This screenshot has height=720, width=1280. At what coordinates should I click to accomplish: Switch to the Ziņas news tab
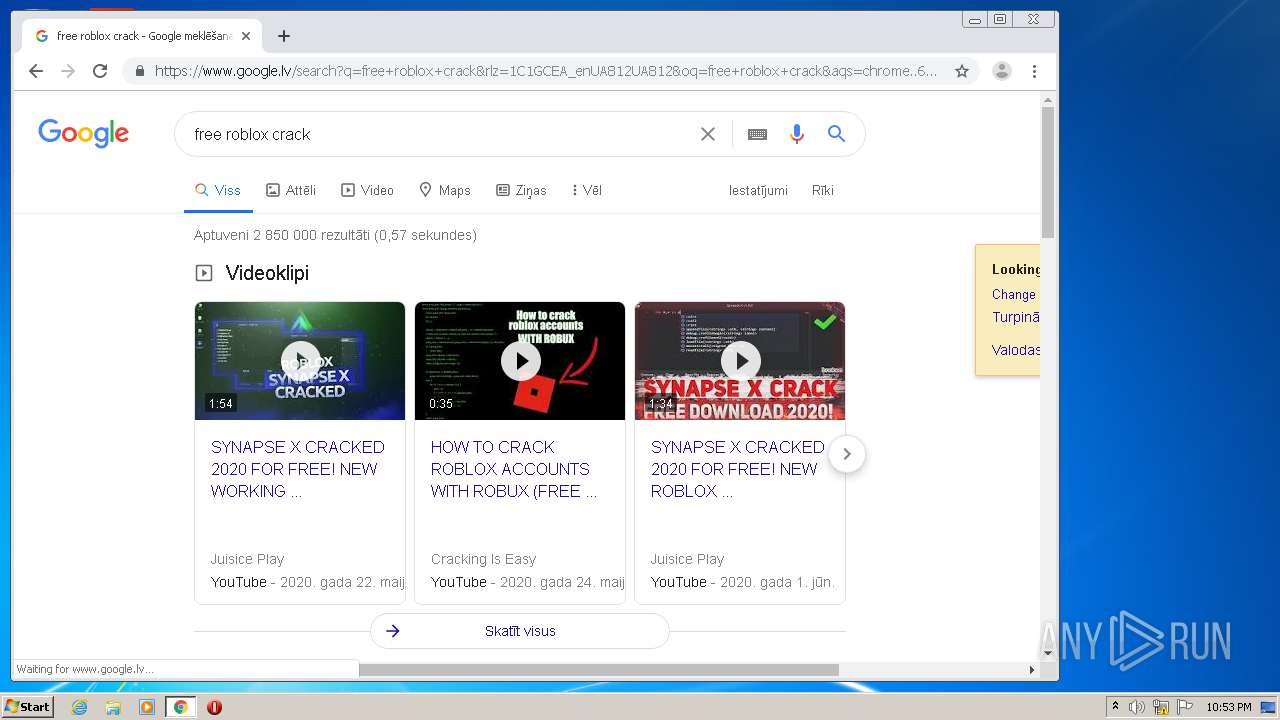(x=521, y=190)
